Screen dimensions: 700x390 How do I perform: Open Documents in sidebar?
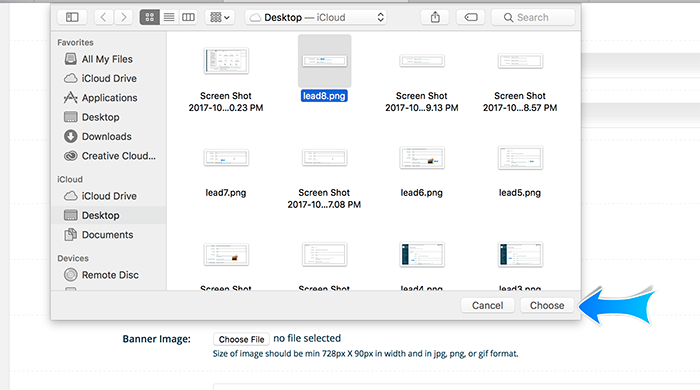click(108, 235)
